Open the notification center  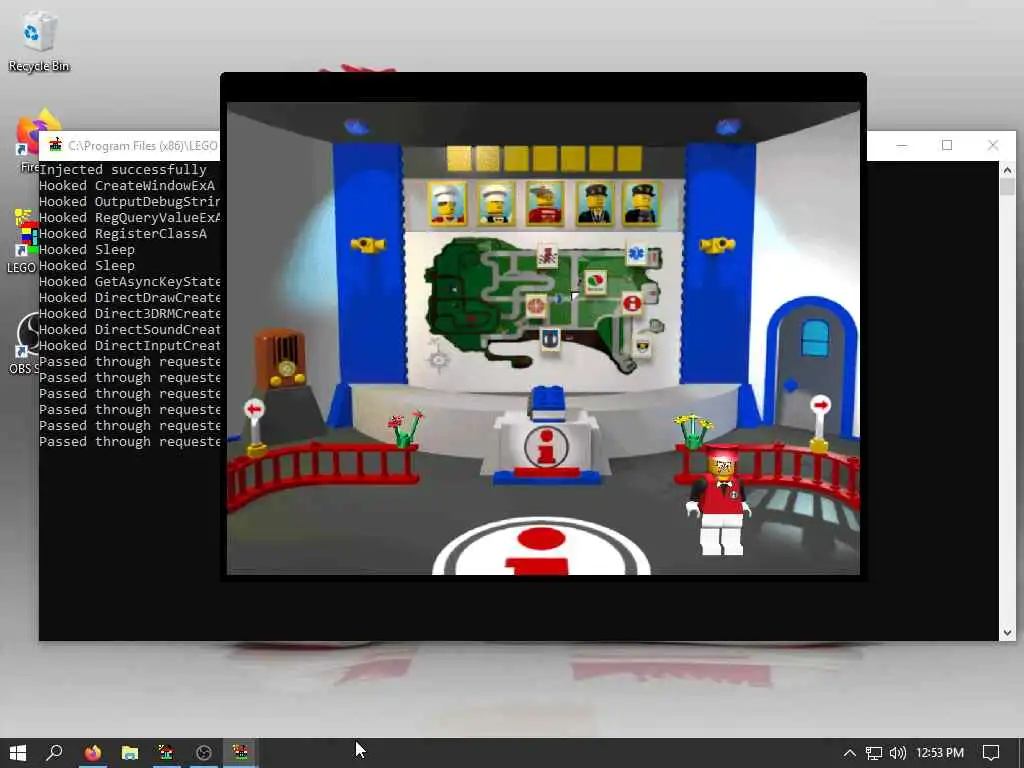click(991, 753)
